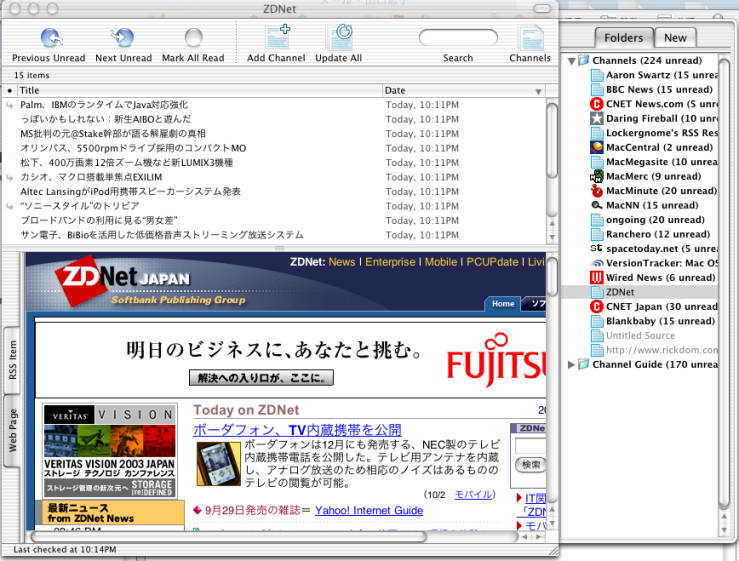Viewport: 739px width, 561px height.
Task: Click in the Search field
Action: [x=458, y=39]
